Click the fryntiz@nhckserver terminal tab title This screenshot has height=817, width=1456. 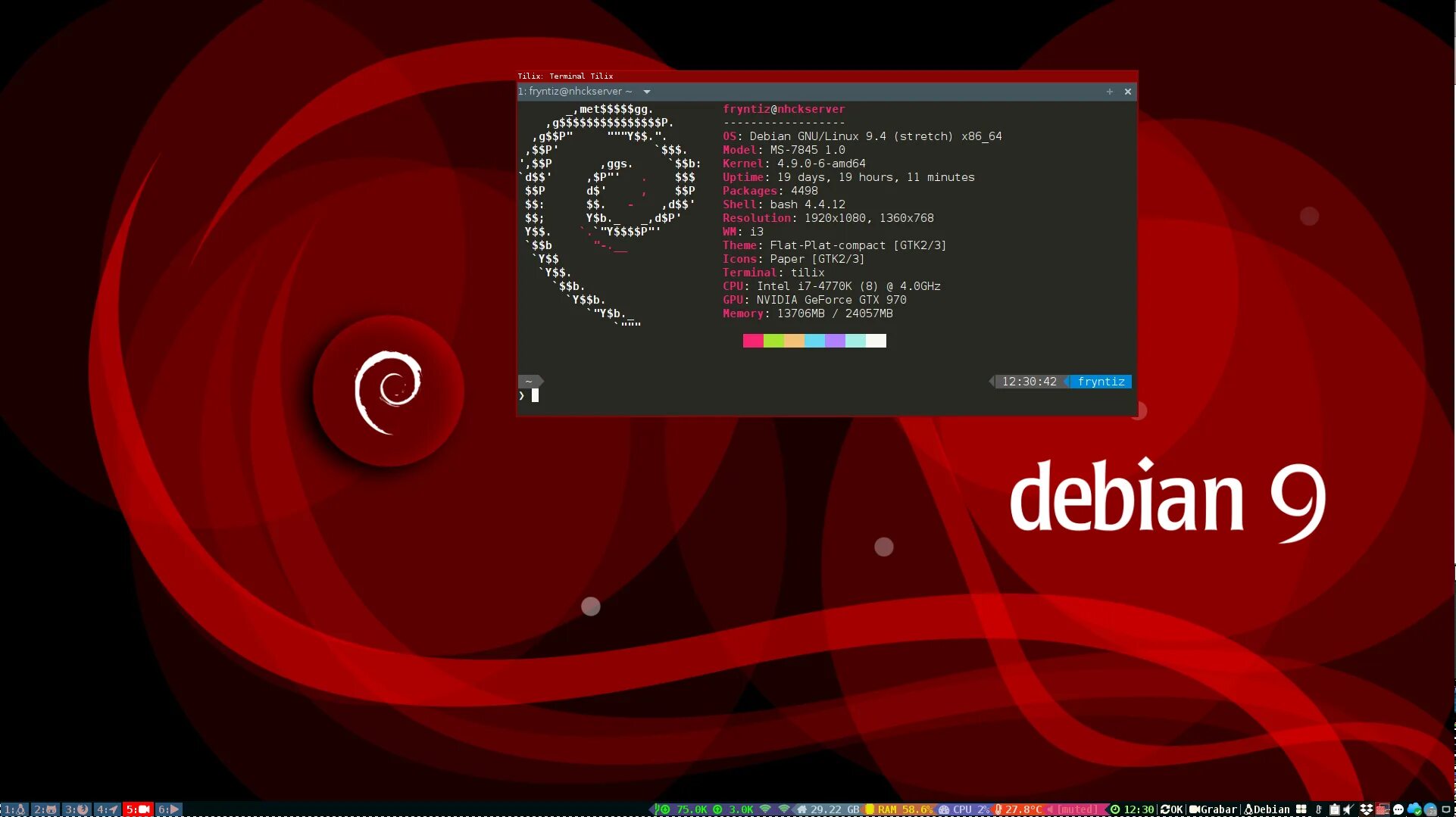click(x=575, y=92)
